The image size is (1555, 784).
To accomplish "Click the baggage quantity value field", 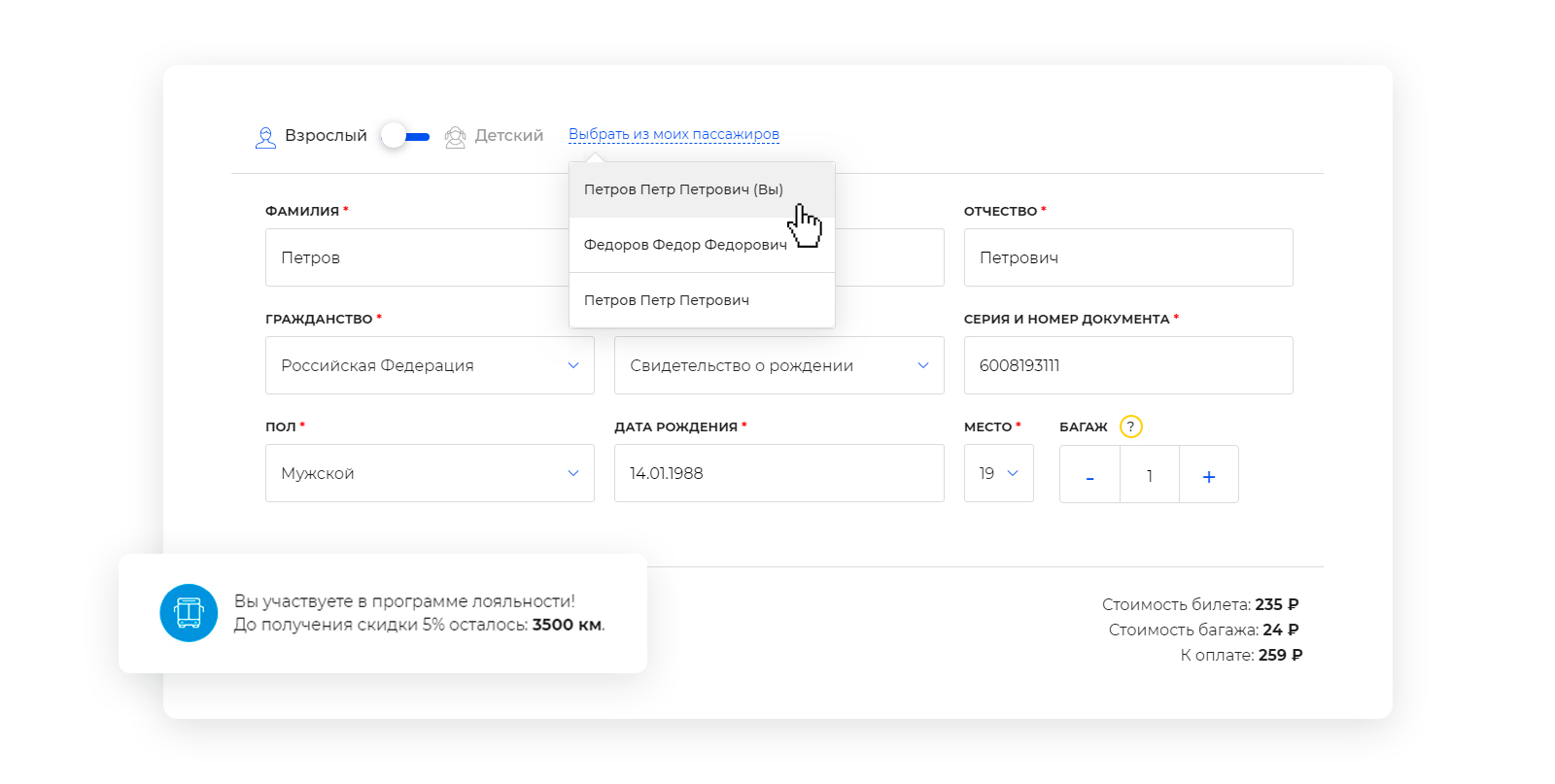I will (x=1150, y=474).
